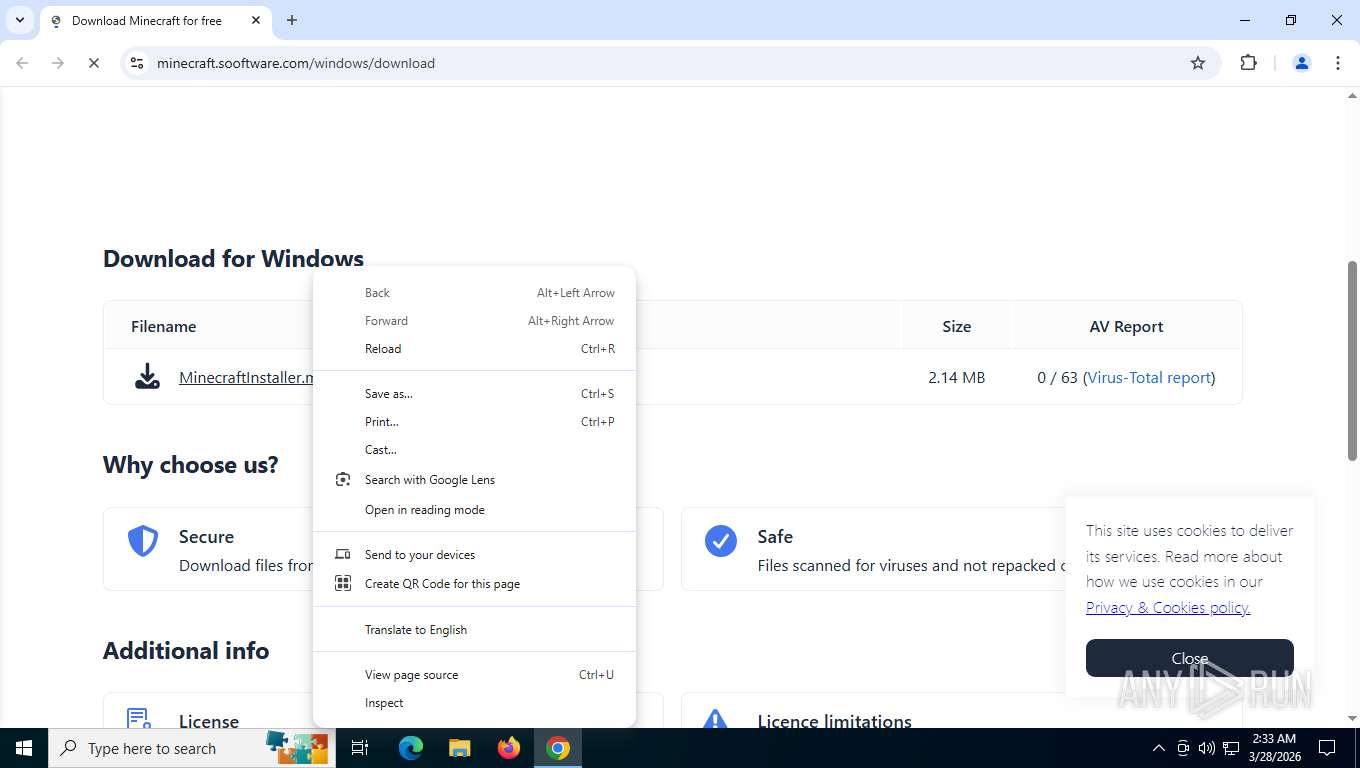Select Back in the context menu

(x=474, y=293)
